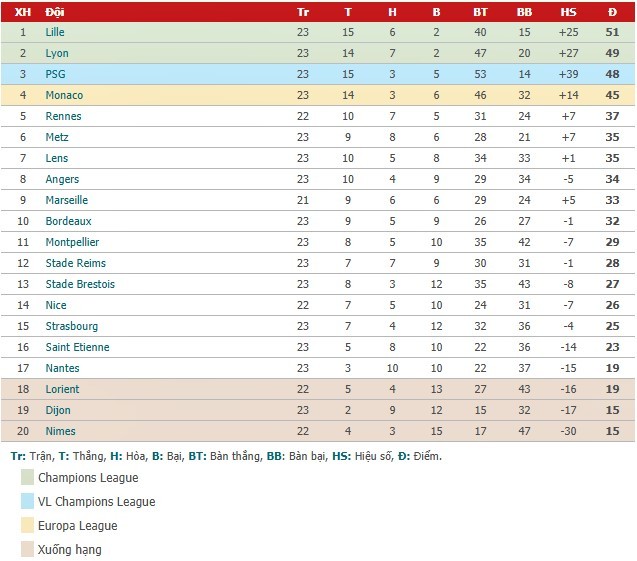Click the HS column header

tap(568, 12)
